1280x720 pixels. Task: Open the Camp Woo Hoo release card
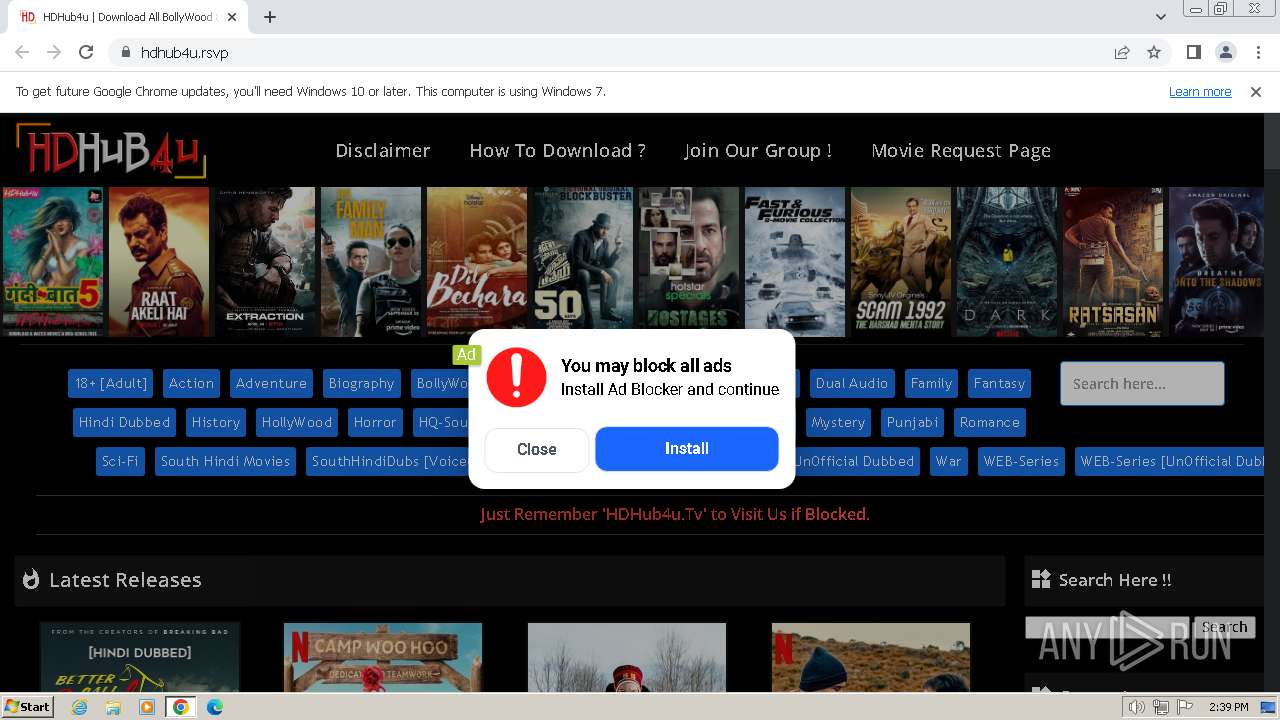pos(383,657)
